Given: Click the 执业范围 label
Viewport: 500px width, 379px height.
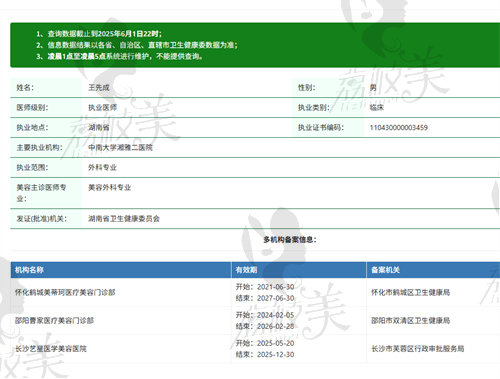Looking at the screenshot, I should (32, 167).
